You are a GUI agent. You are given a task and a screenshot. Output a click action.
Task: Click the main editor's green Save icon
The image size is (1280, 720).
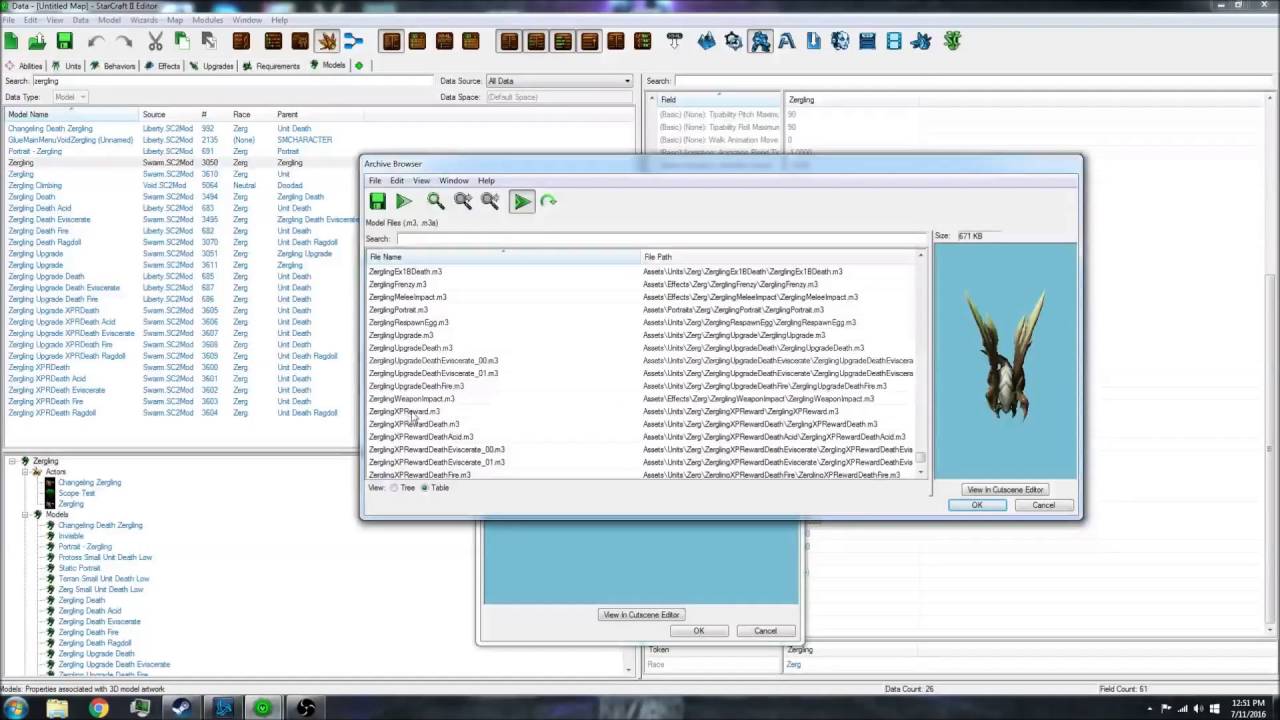[64, 41]
